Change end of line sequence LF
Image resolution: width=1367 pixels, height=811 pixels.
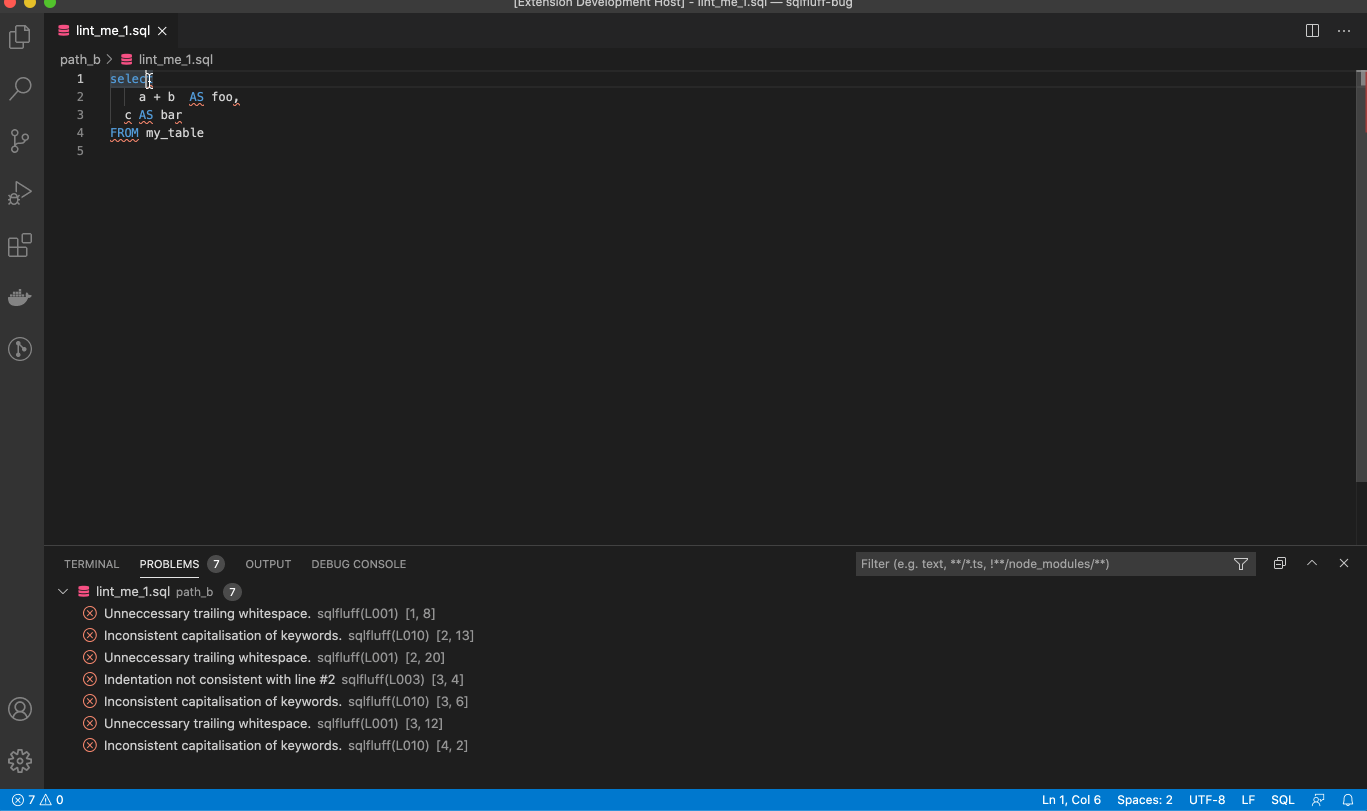[1248, 800]
